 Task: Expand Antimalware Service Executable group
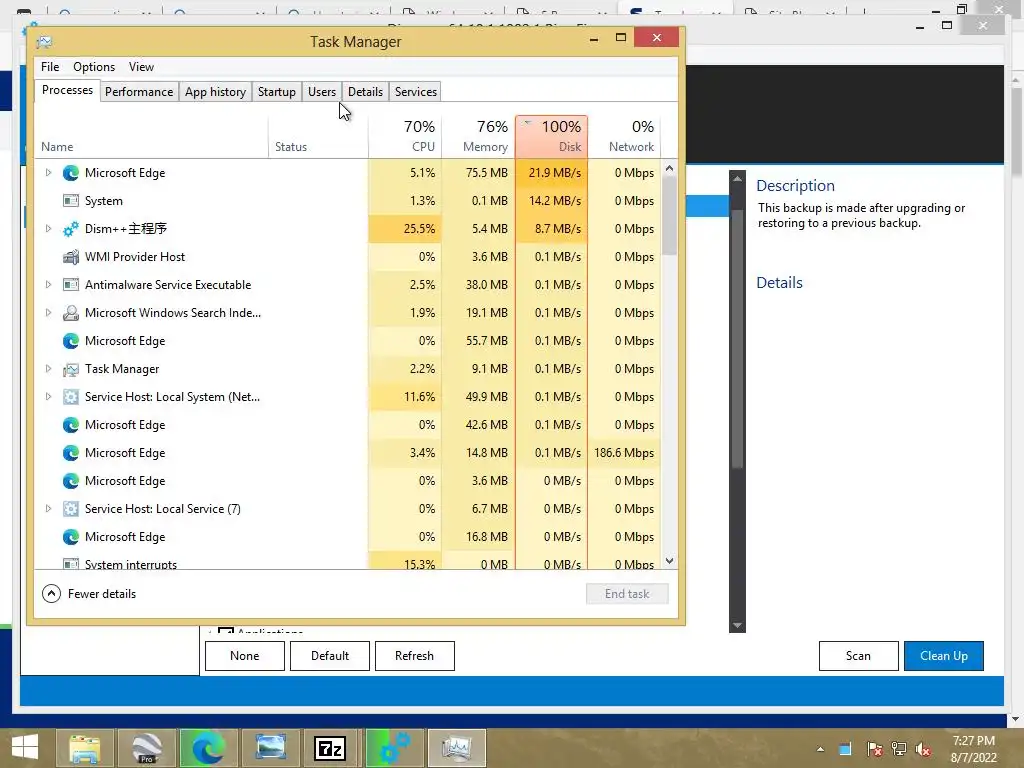point(48,285)
